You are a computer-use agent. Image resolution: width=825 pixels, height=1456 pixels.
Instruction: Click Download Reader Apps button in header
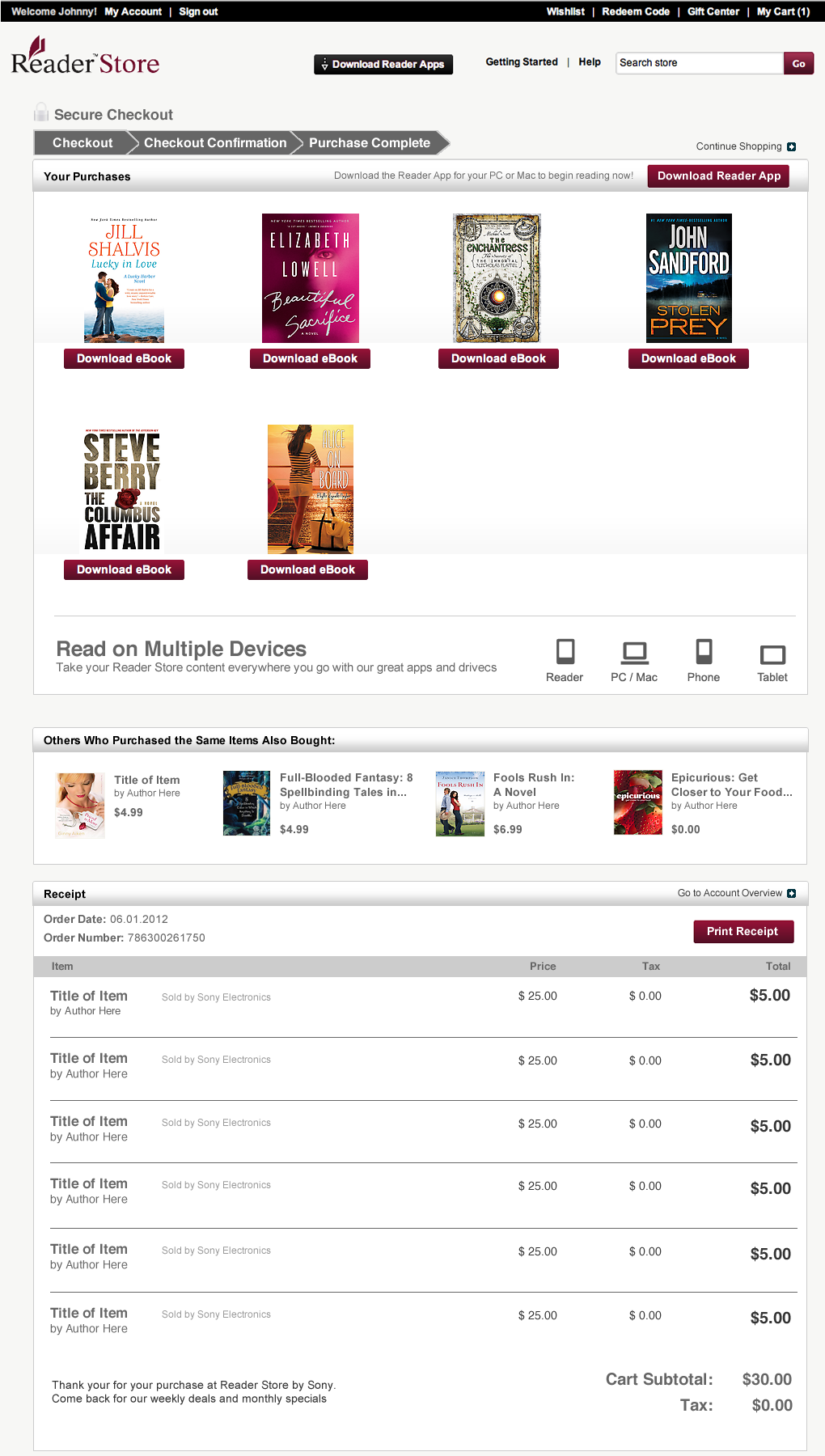[x=383, y=65]
